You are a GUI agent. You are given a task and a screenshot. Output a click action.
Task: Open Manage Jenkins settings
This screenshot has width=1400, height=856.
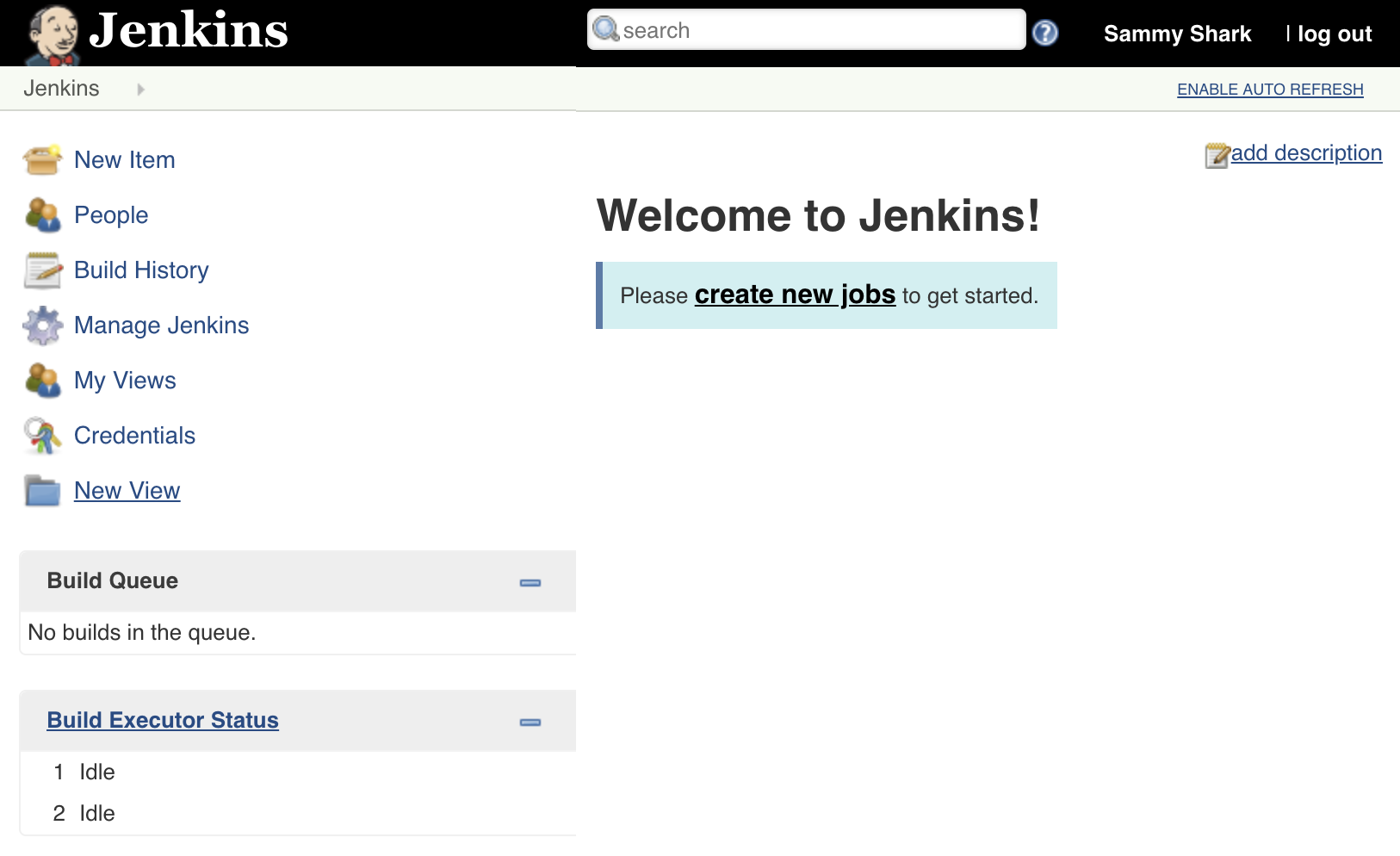162,326
